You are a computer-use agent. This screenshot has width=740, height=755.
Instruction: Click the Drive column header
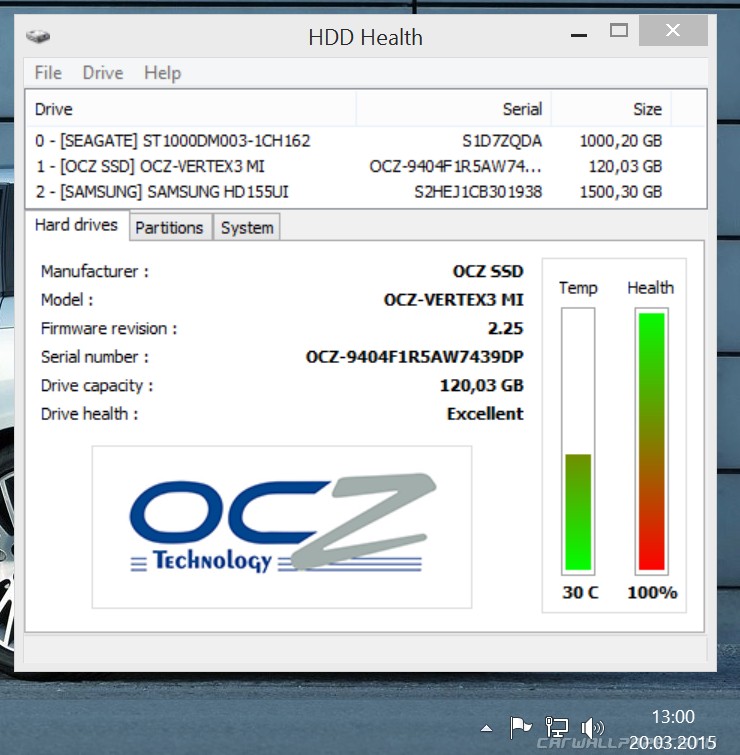click(191, 109)
